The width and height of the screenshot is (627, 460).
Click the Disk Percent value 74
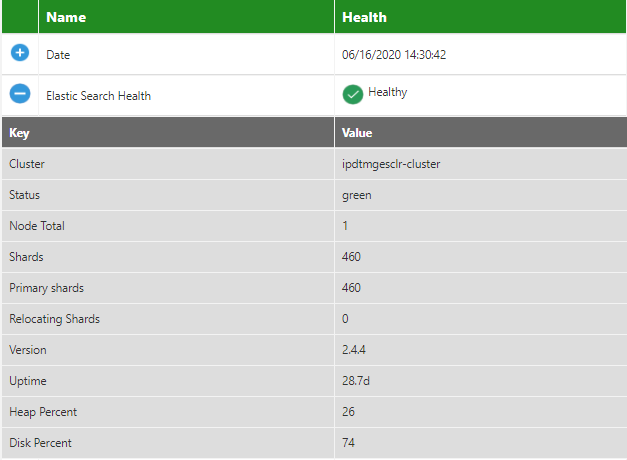[x=349, y=443]
